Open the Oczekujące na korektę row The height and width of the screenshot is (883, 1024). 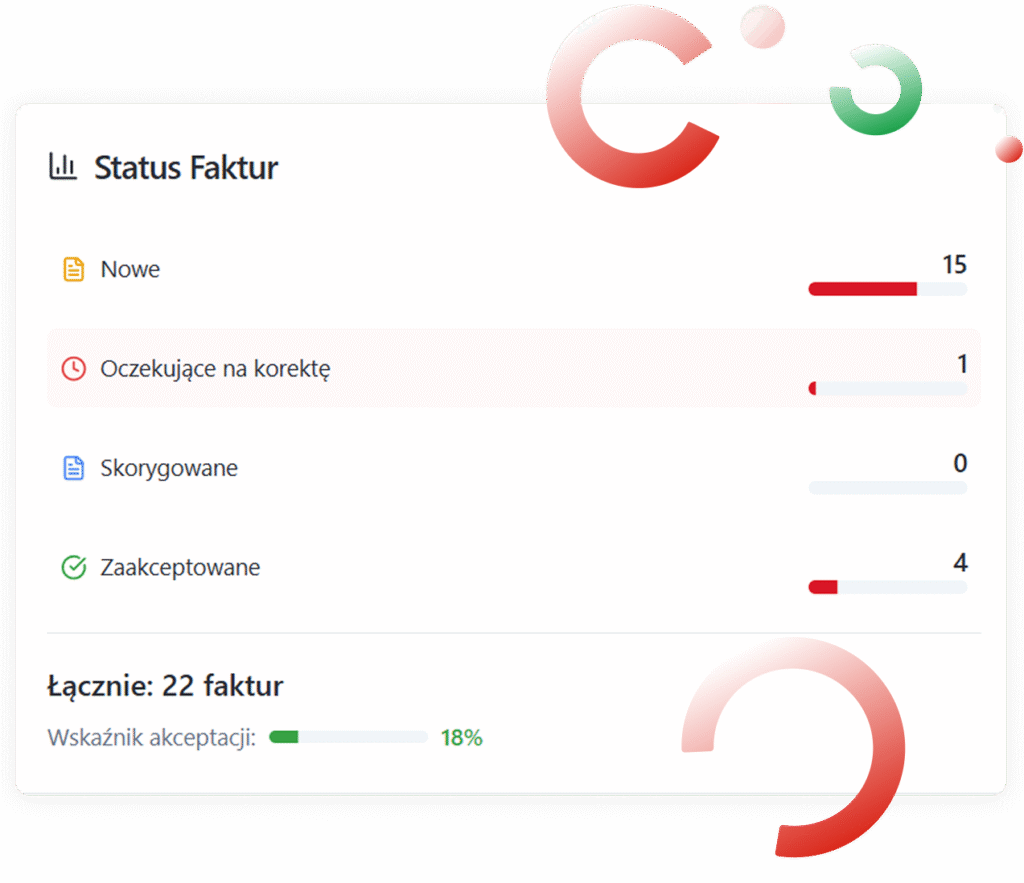coord(215,368)
